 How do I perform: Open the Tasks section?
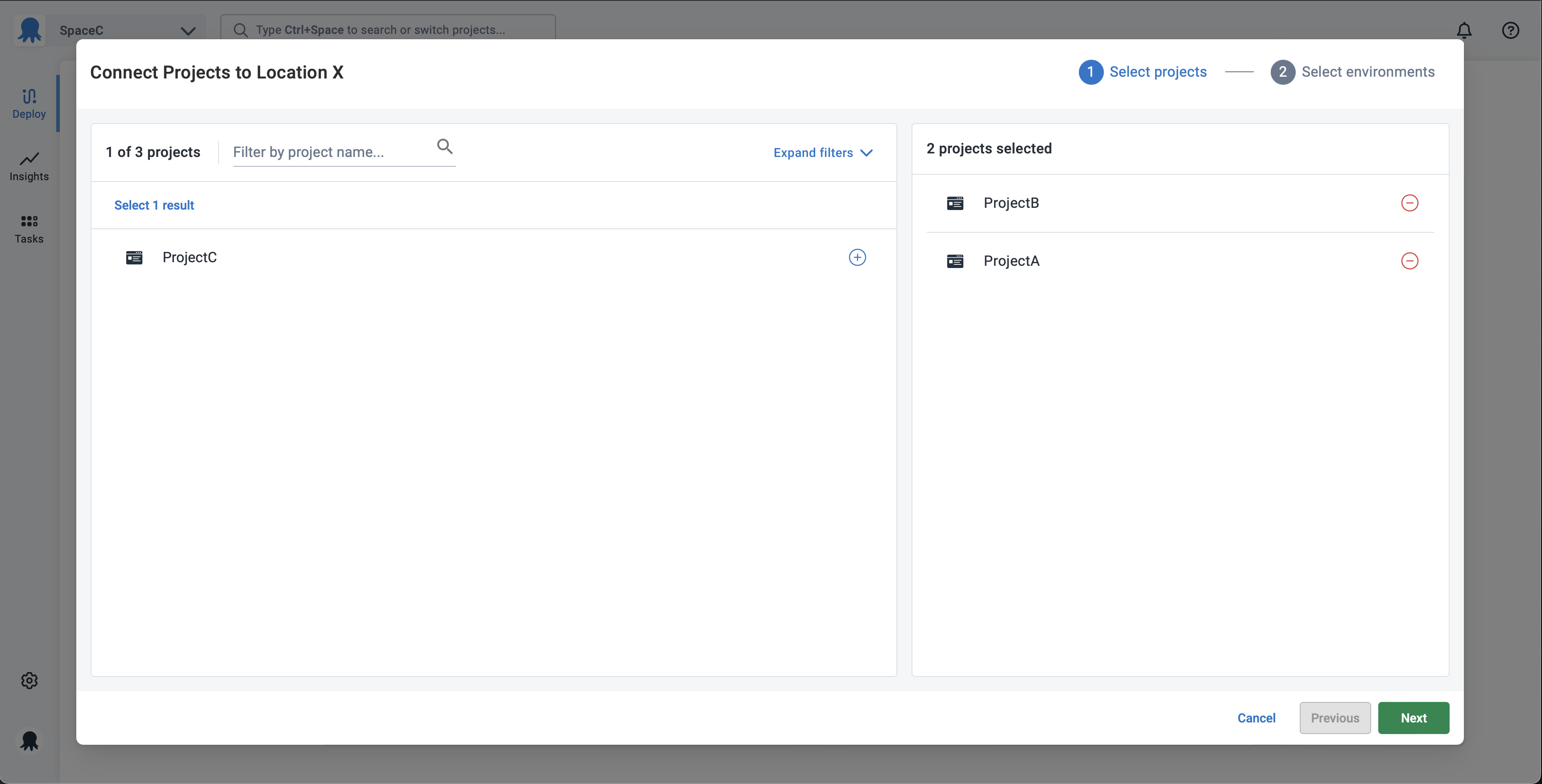point(29,229)
